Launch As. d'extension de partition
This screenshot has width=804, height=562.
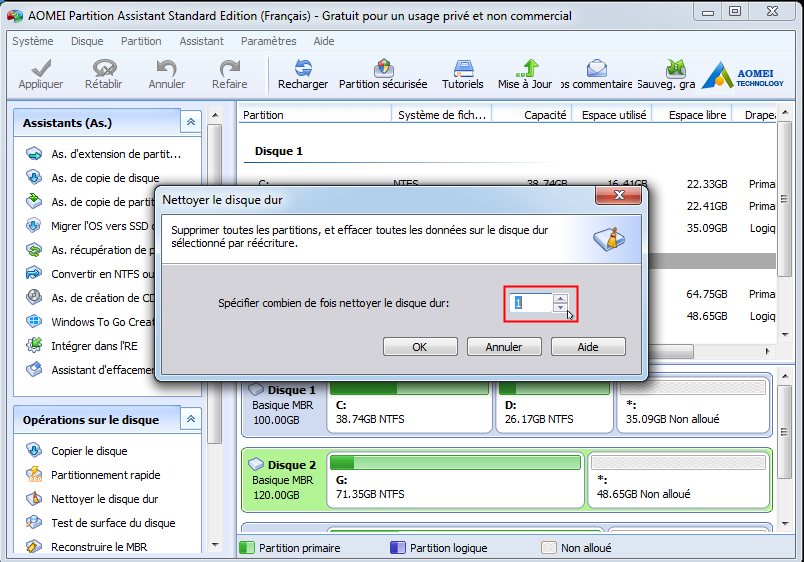[x=104, y=154]
